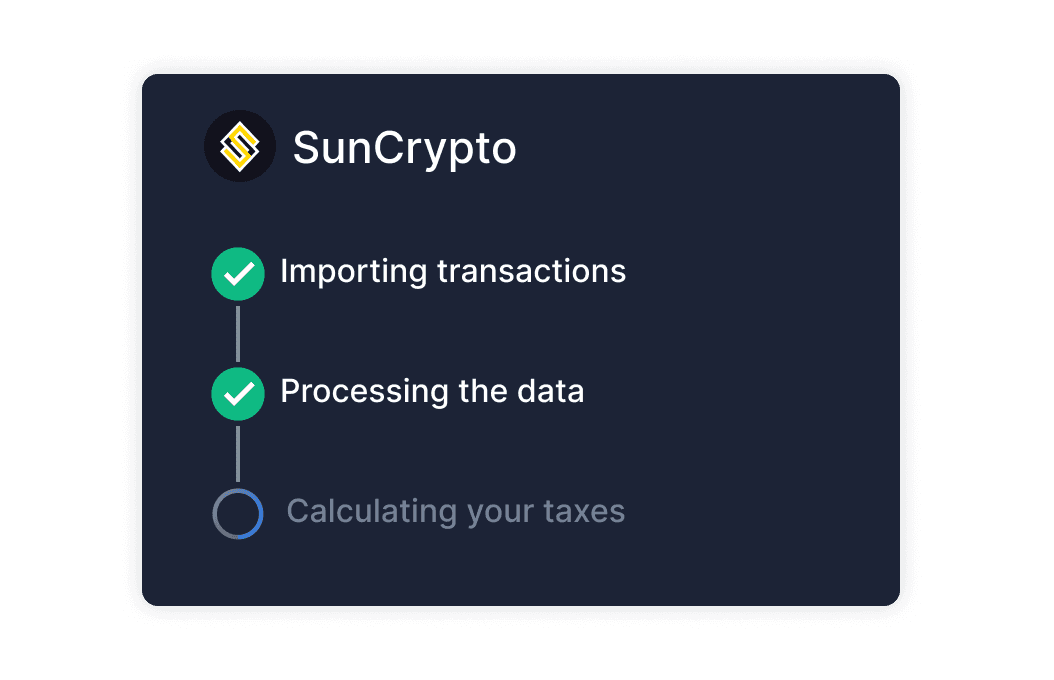The image size is (1054, 680).
Task: Click the word "the" in Processing the data
Action: [x=485, y=391]
